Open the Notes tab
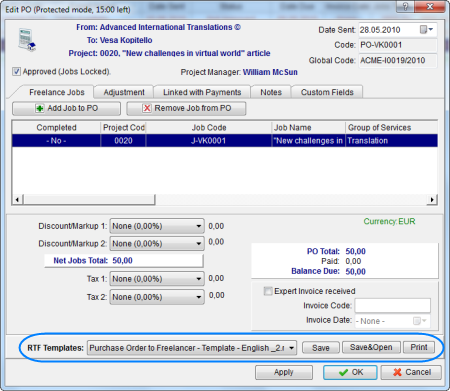Screen dimensions: 450x391 click(x=271, y=92)
